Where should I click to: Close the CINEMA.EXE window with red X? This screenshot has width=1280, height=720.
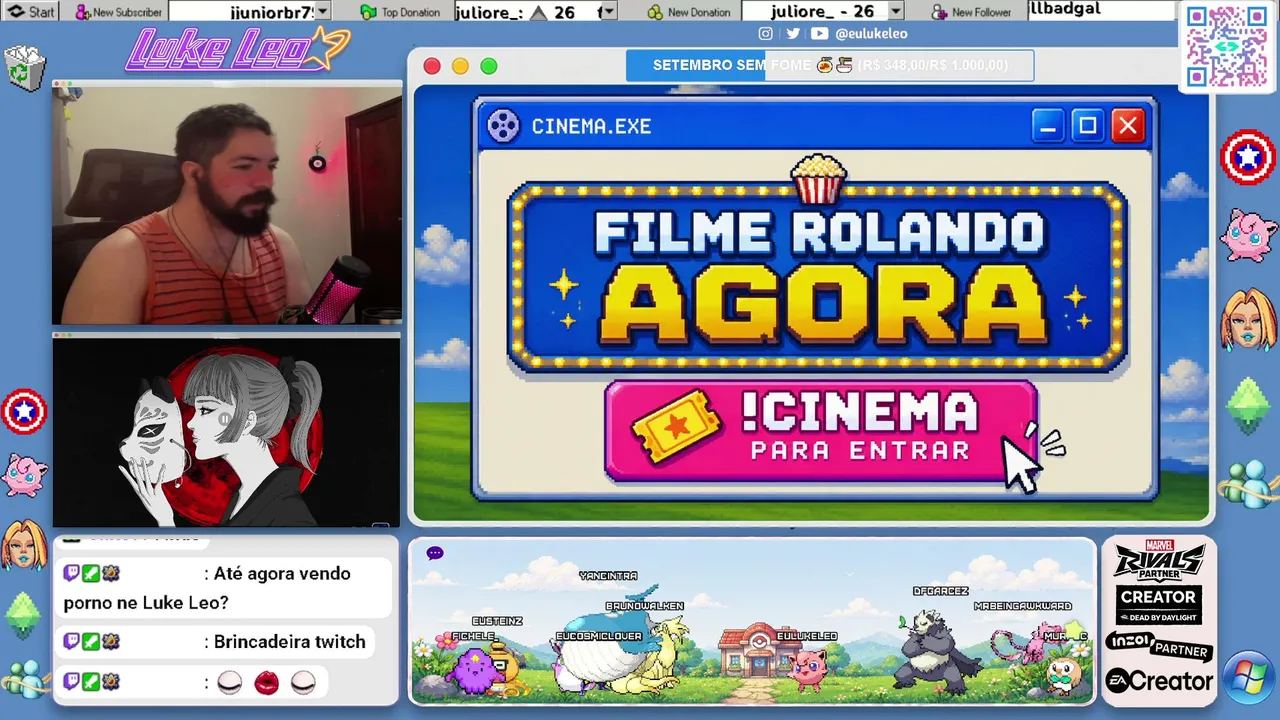coord(1128,126)
